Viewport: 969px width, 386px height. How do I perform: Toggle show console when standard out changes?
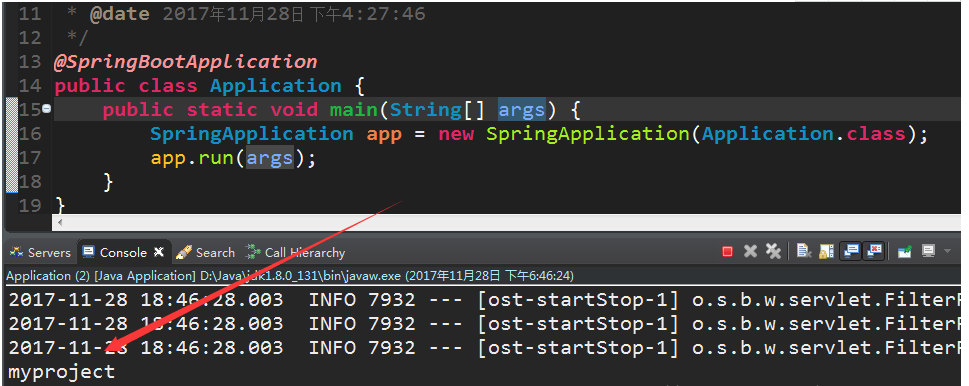(x=851, y=251)
